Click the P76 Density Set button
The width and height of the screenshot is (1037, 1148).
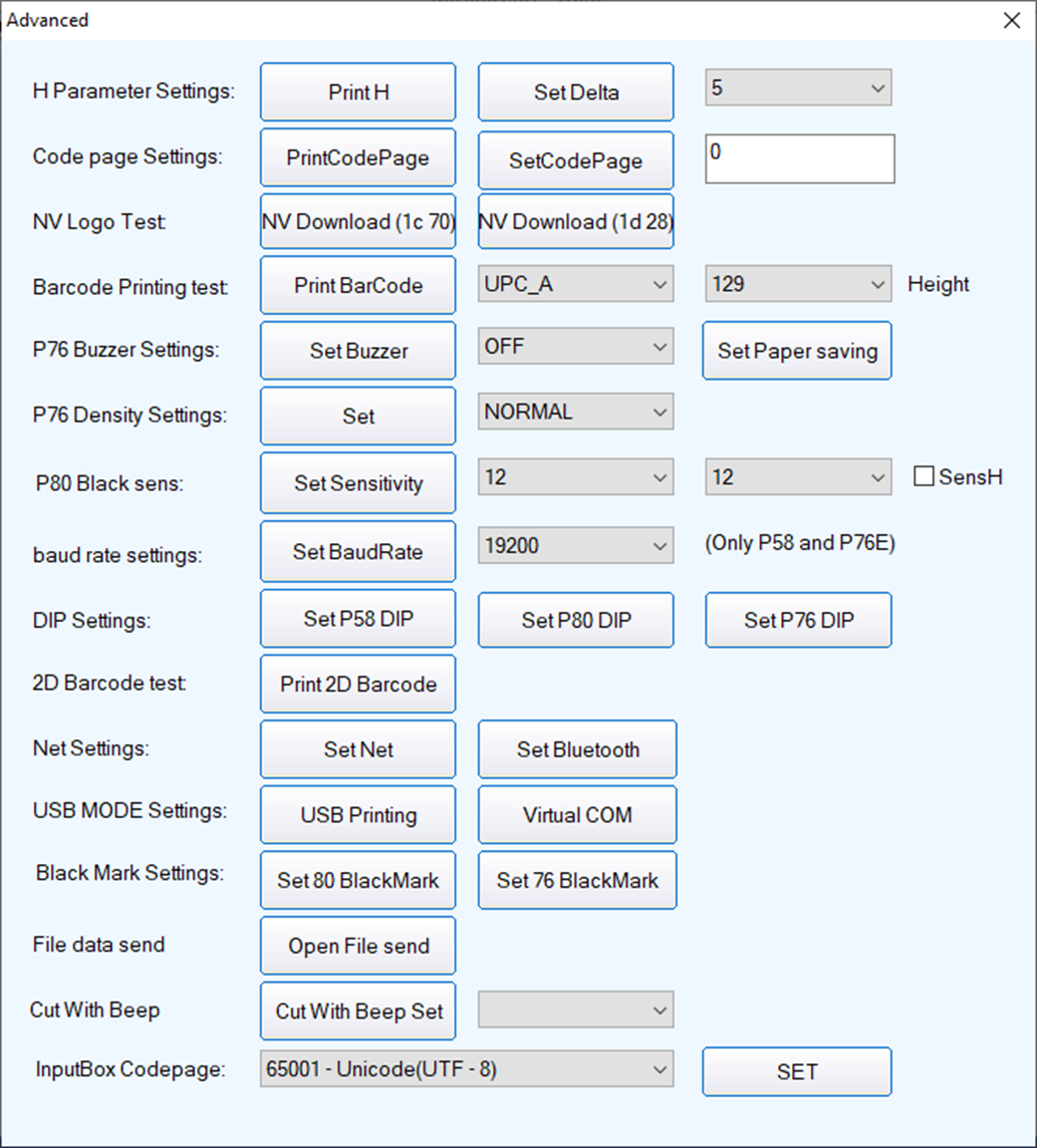click(x=358, y=416)
